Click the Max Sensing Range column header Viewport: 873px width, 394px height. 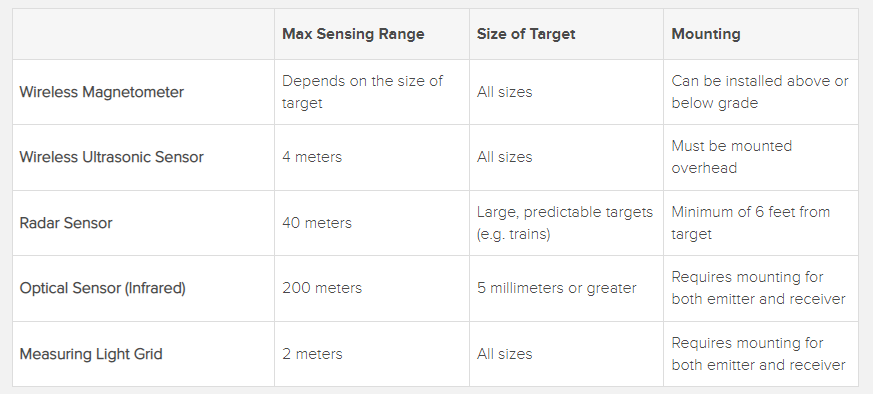pos(353,34)
